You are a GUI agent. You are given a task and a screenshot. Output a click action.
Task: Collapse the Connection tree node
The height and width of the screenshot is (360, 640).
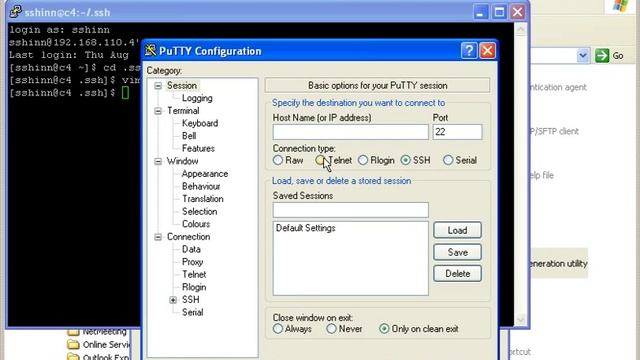tap(158, 237)
